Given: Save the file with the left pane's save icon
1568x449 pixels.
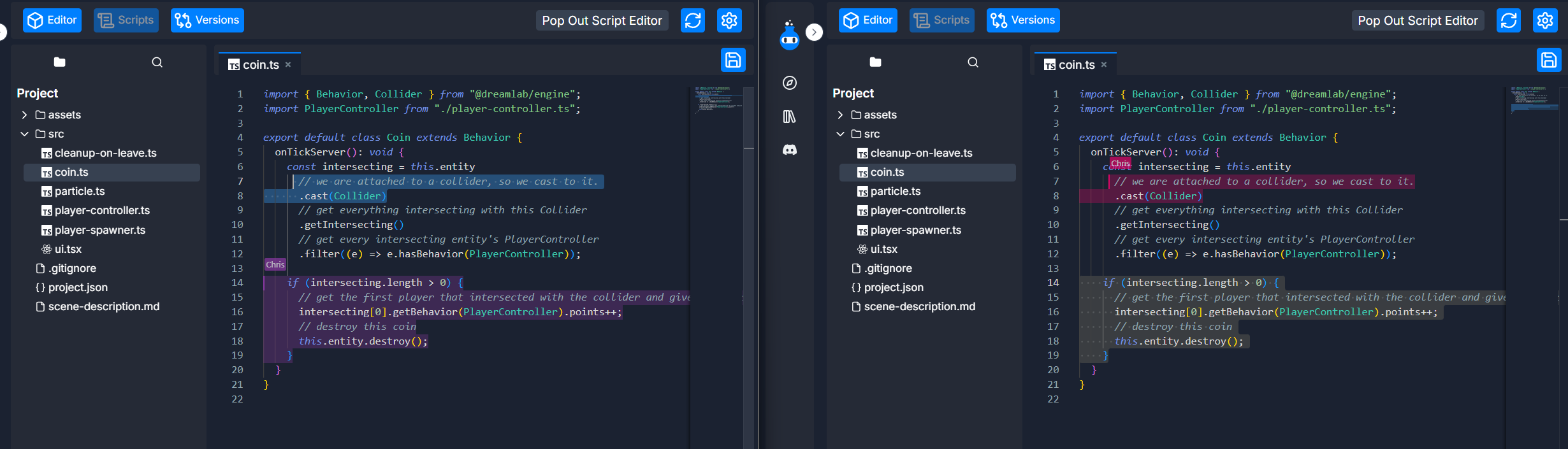Looking at the screenshot, I should [733, 61].
